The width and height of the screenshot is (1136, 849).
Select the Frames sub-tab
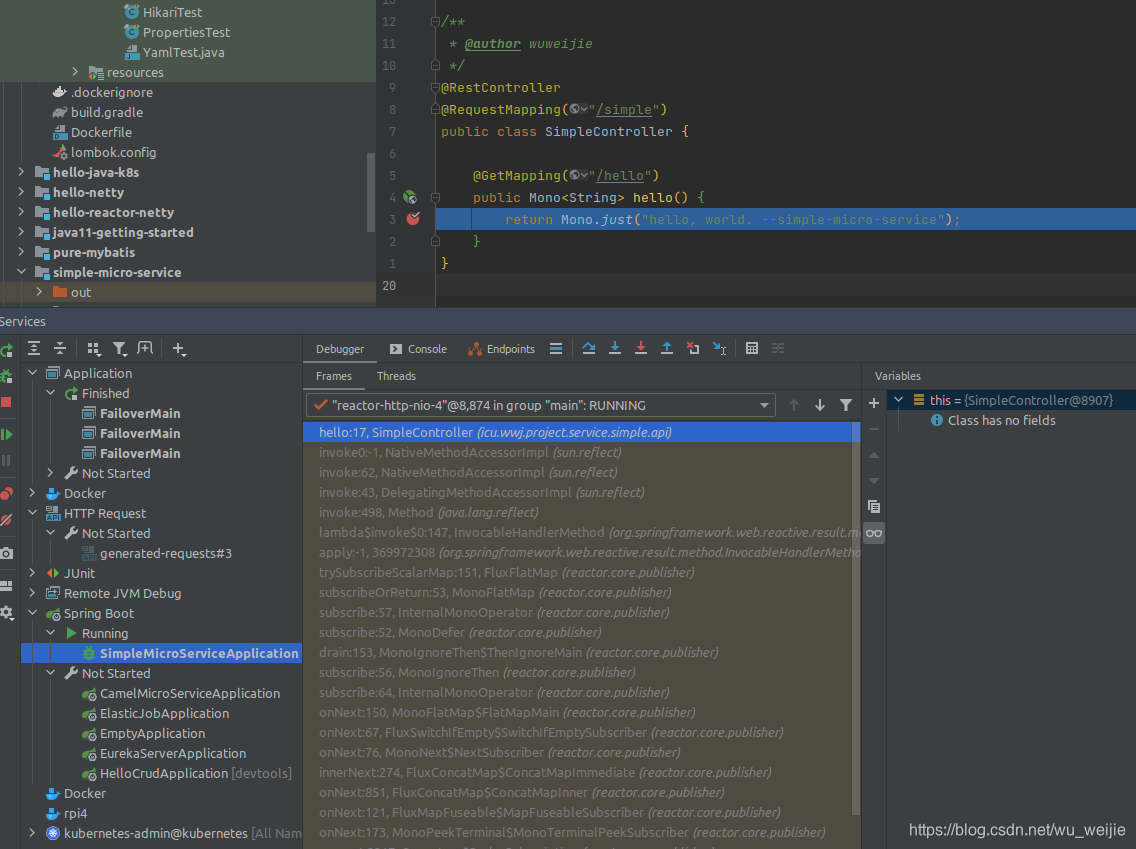pyautogui.click(x=334, y=376)
